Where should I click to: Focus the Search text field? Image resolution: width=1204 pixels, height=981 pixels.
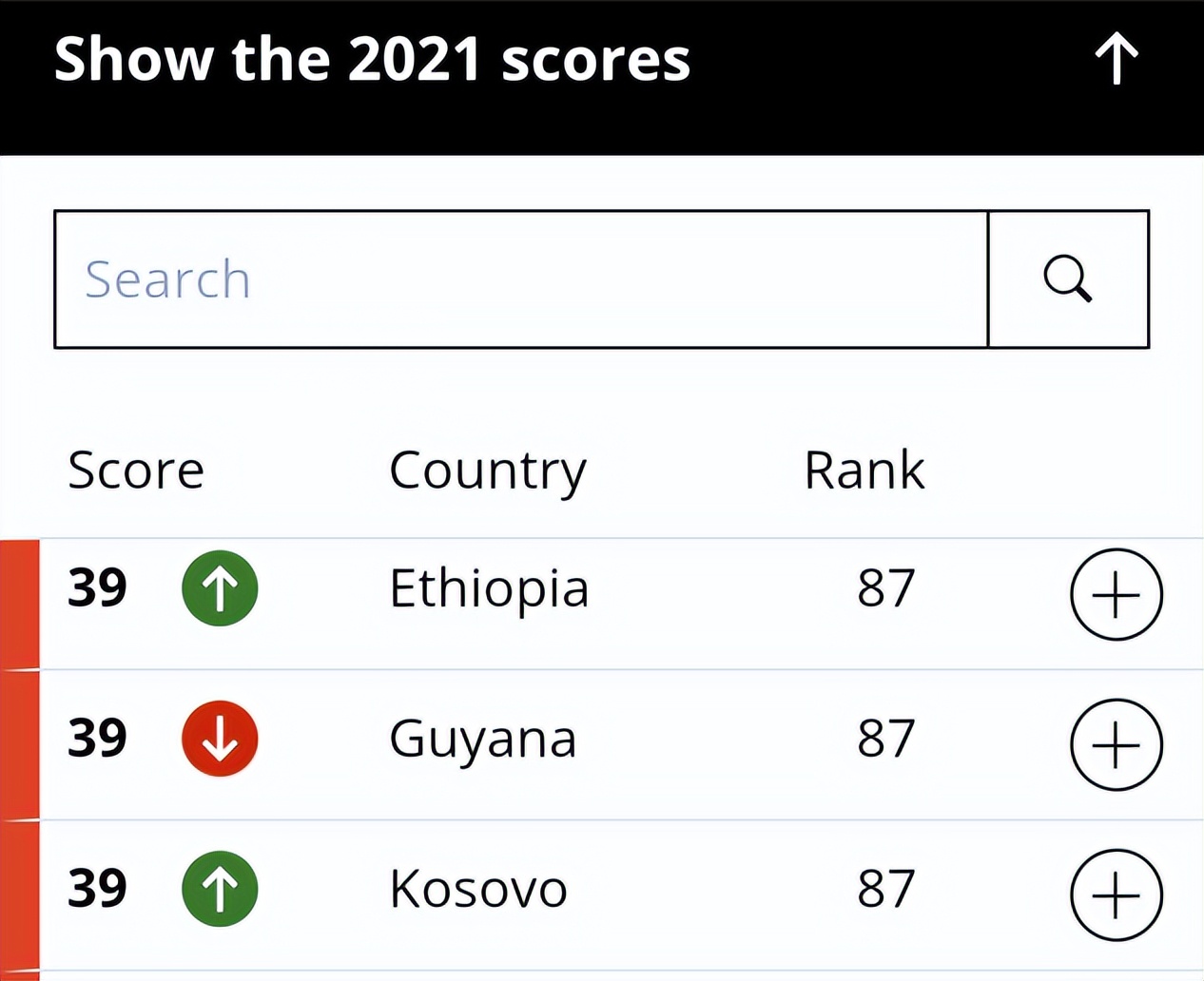click(520, 279)
